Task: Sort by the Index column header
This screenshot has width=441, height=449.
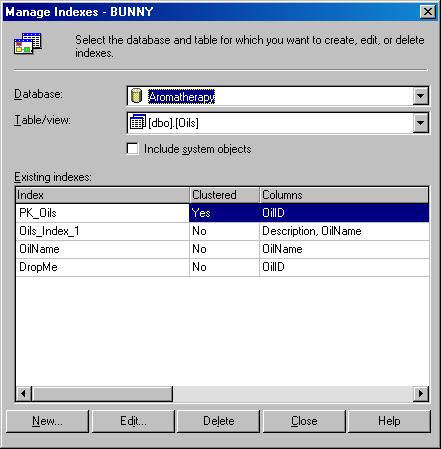Action: point(102,195)
